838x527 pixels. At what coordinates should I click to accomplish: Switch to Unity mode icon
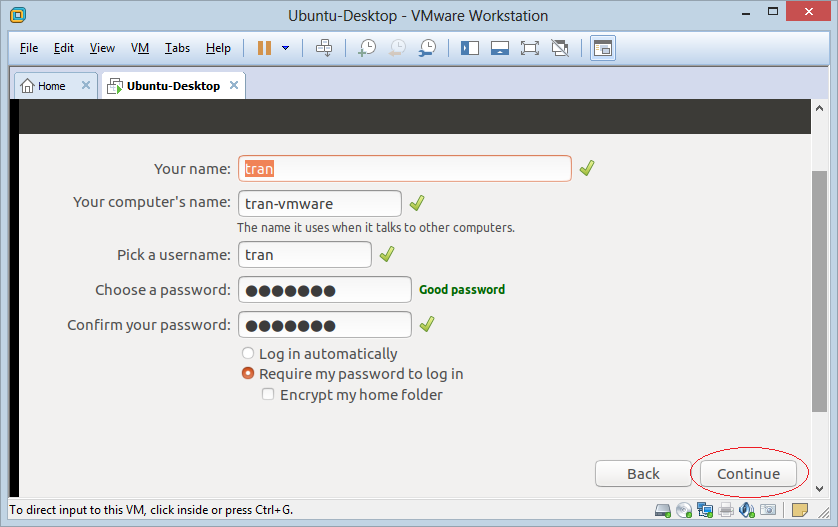(560, 48)
